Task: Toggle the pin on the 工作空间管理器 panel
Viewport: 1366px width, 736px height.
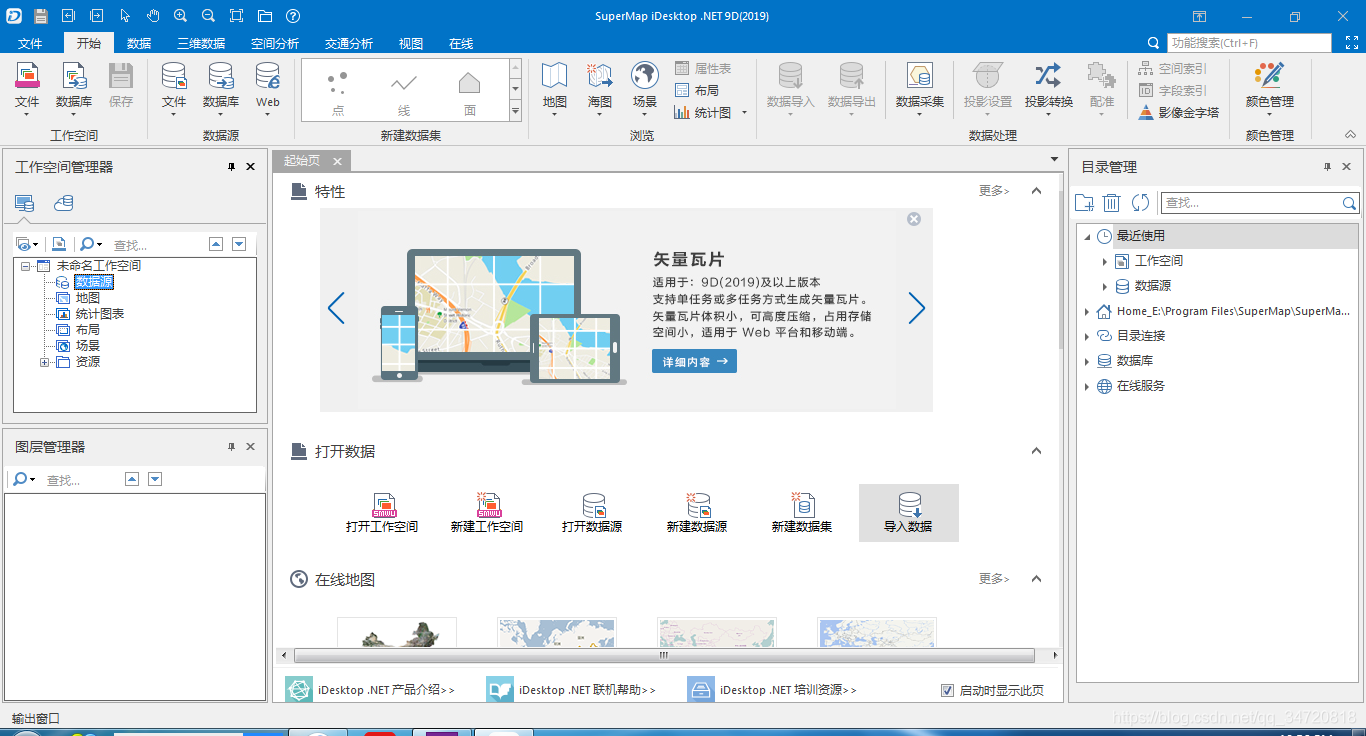Action: 233,166
